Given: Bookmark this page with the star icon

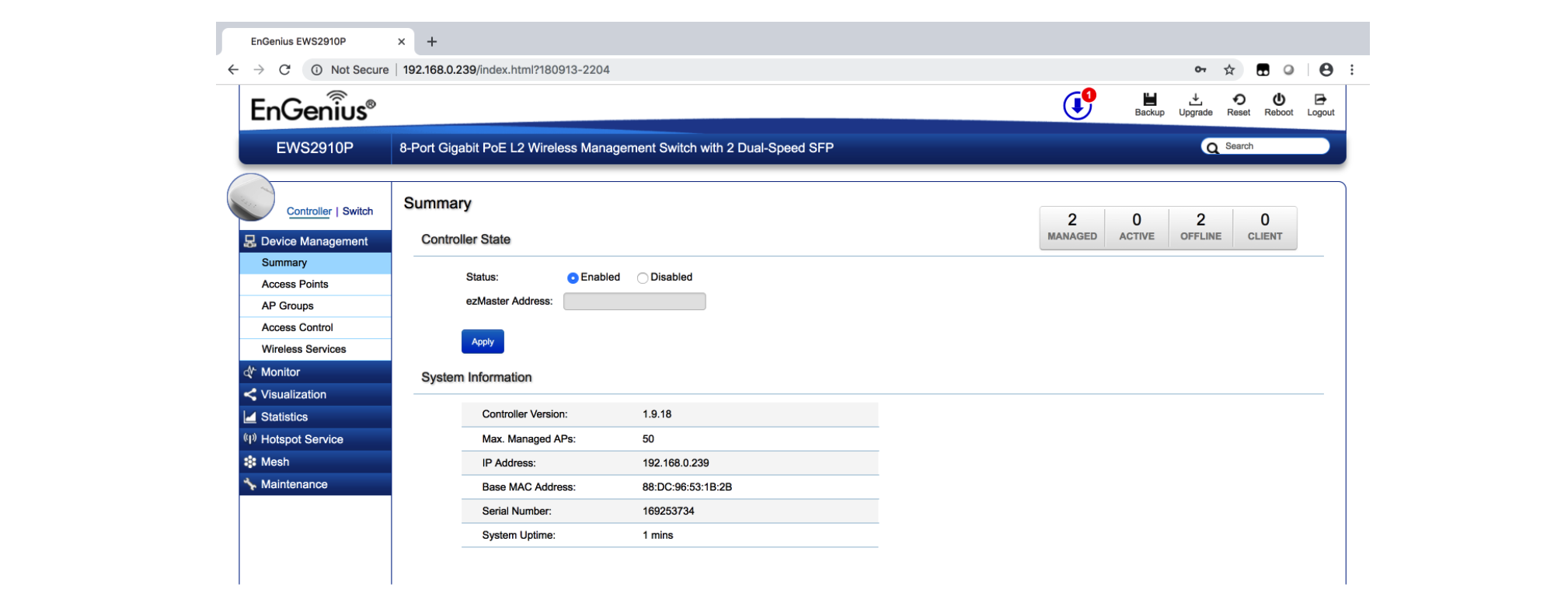Looking at the screenshot, I should (x=1229, y=70).
